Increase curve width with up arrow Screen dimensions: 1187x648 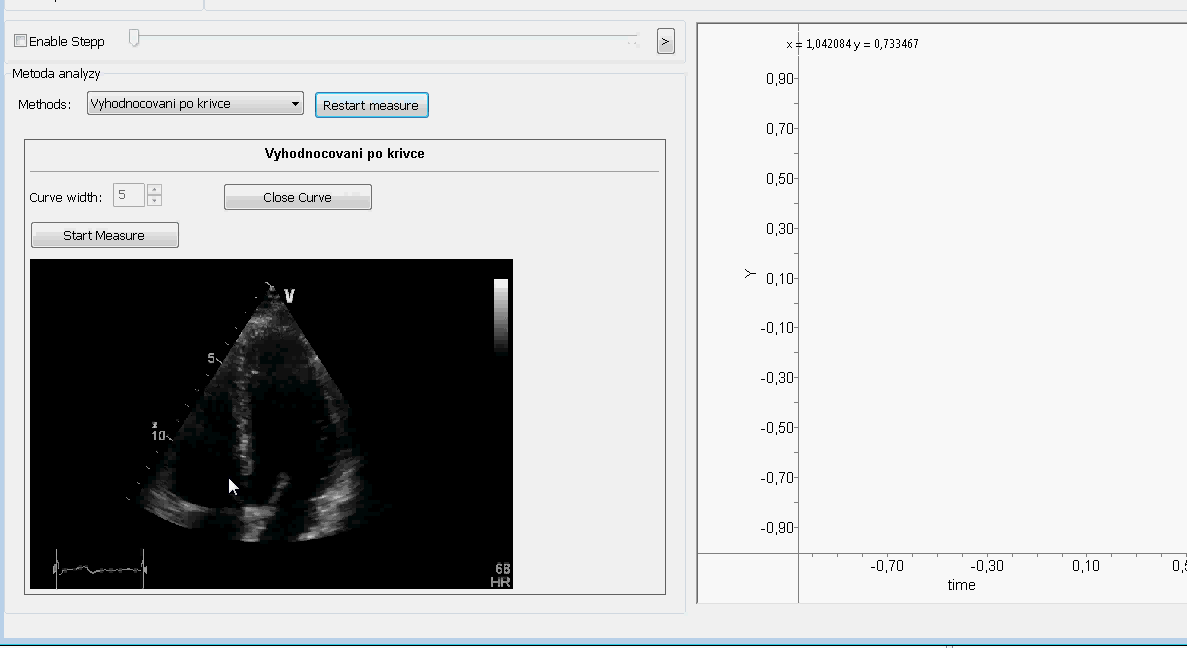tap(154, 189)
